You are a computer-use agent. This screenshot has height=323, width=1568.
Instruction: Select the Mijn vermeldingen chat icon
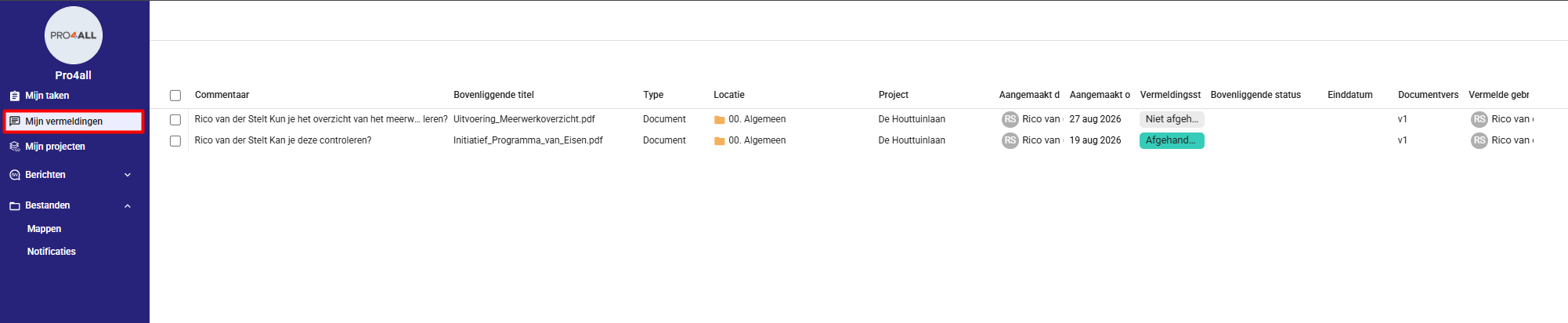[x=15, y=122]
